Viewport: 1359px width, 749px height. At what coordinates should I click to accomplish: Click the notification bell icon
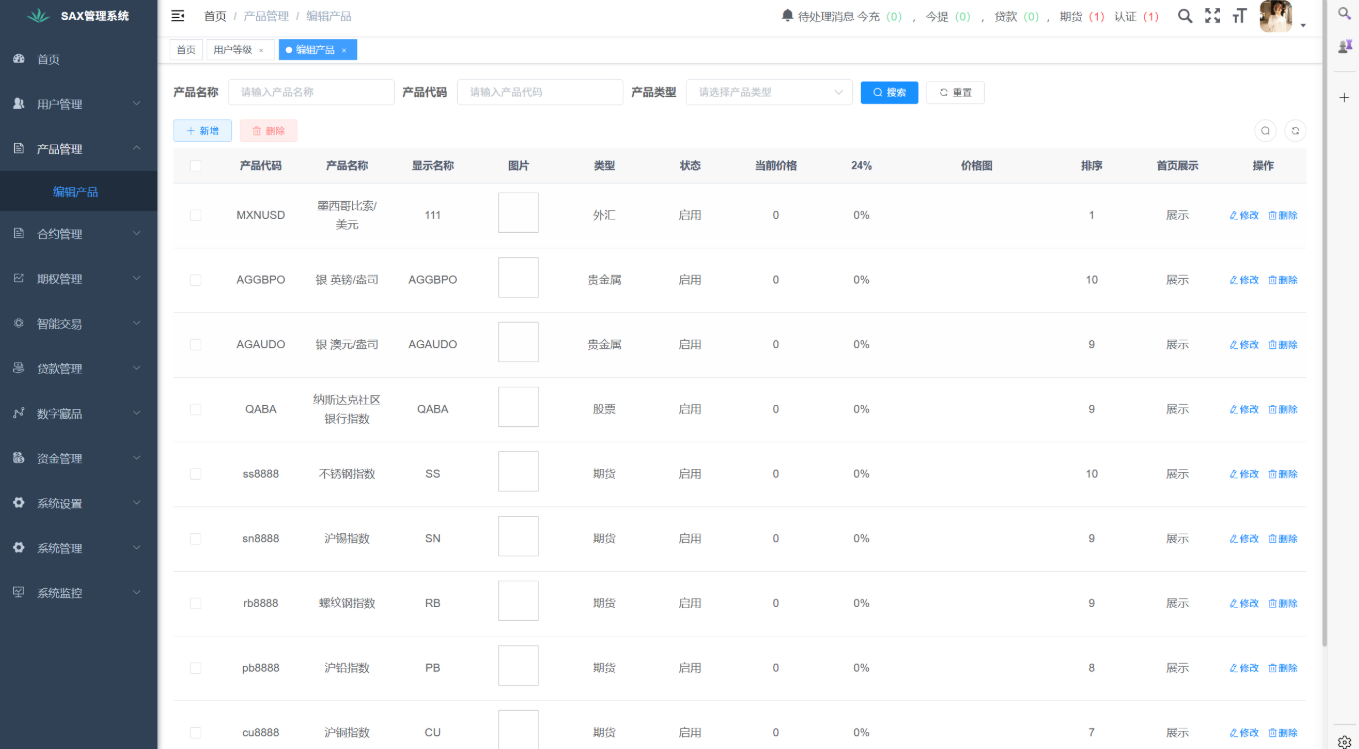pyautogui.click(x=787, y=16)
